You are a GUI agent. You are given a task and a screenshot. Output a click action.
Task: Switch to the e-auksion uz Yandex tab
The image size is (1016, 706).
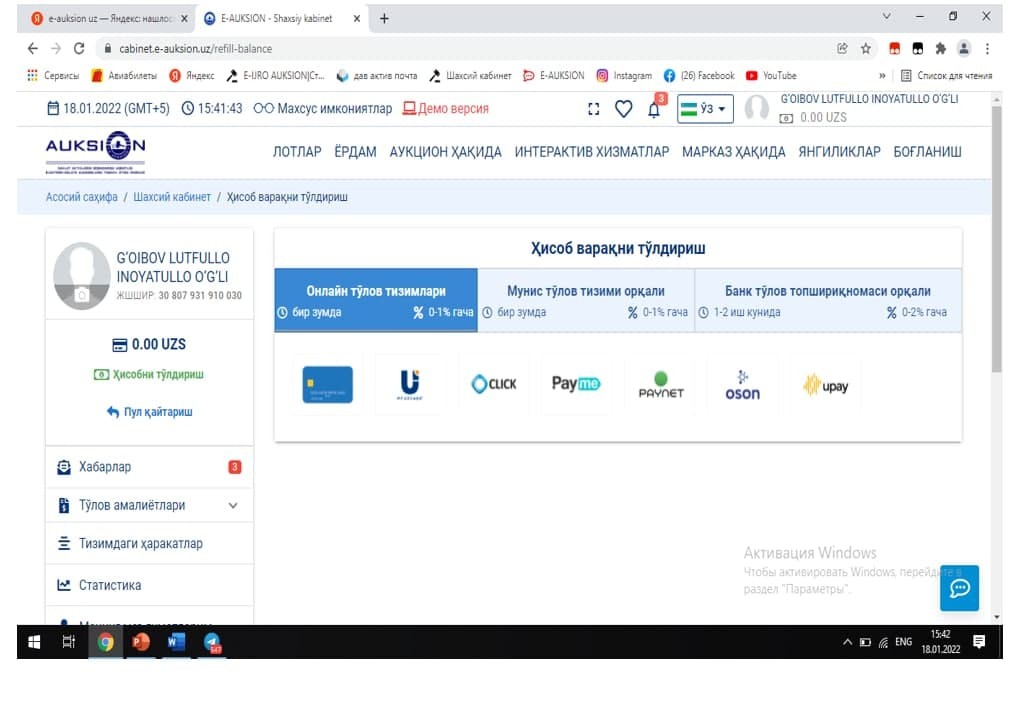(x=110, y=19)
